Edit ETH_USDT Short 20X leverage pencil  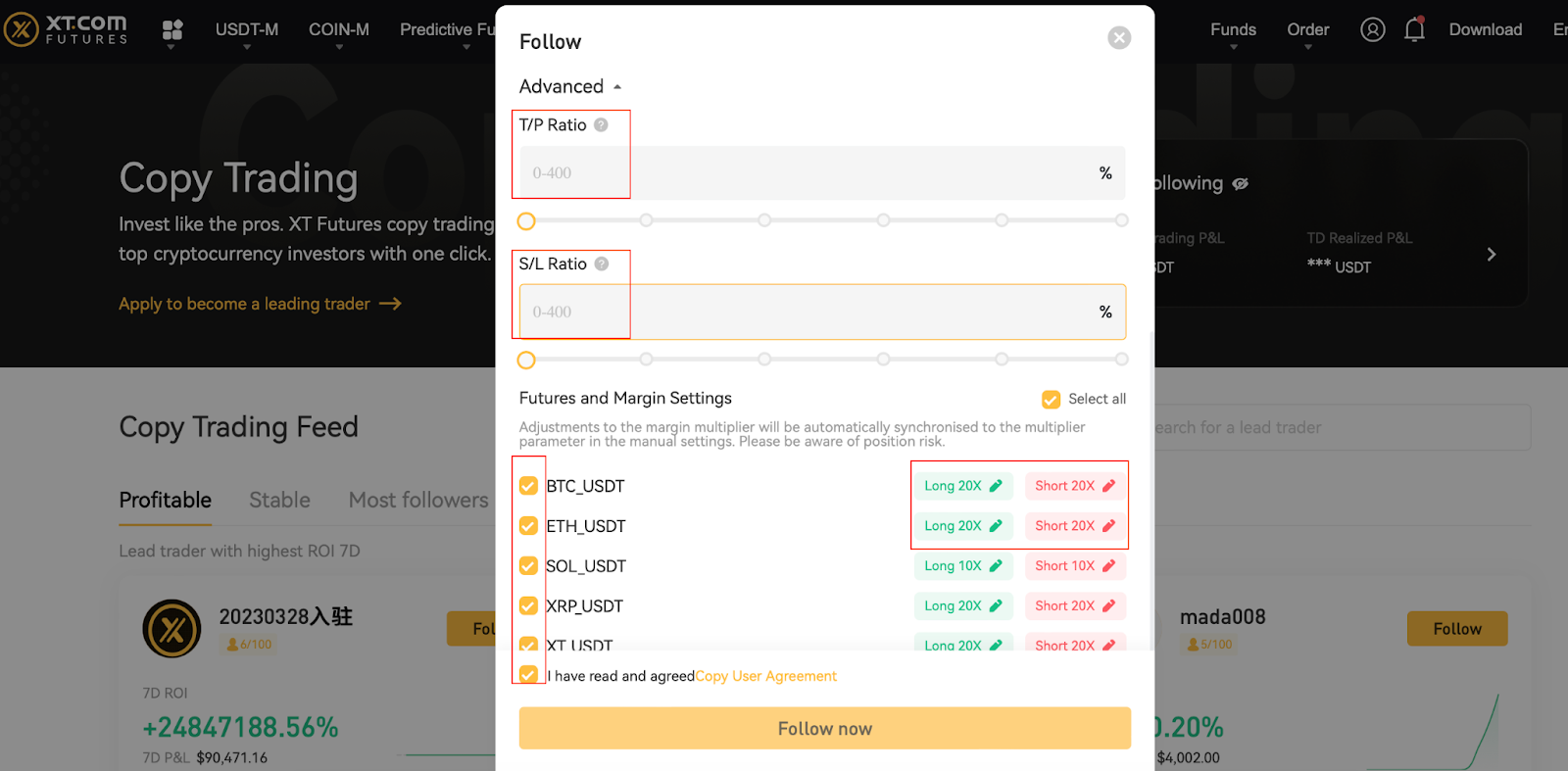1108,526
